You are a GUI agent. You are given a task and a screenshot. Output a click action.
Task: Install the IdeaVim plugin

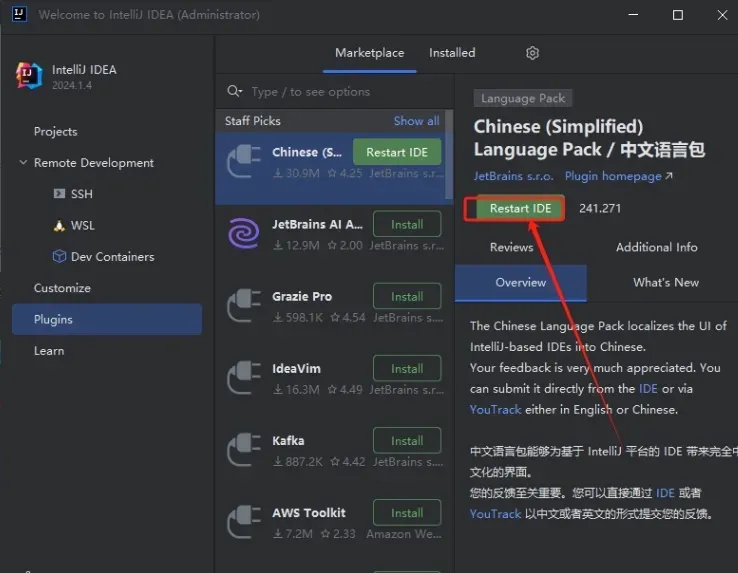[407, 368]
